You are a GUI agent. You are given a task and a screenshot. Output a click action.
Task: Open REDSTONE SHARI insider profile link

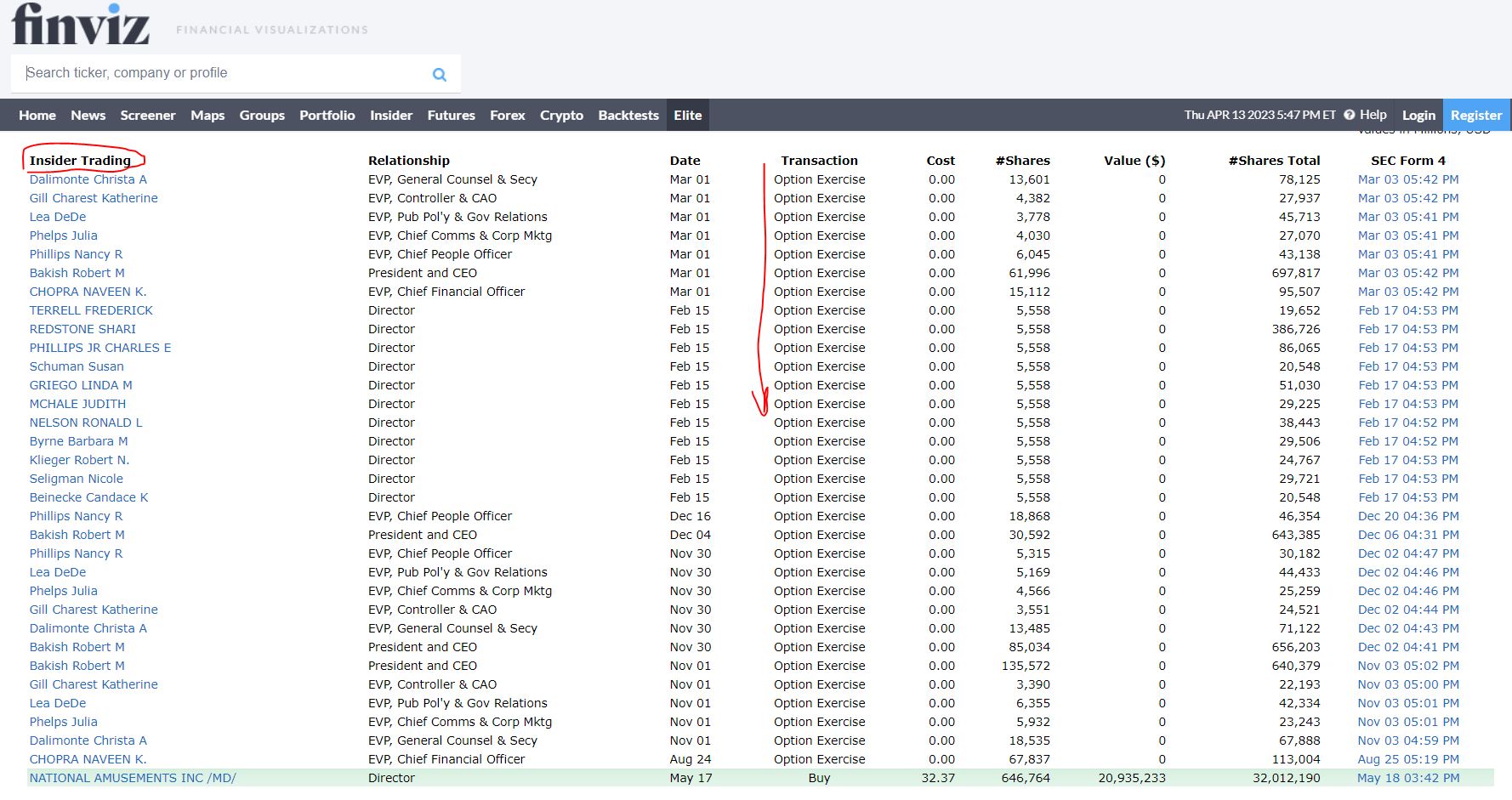pyautogui.click(x=82, y=329)
